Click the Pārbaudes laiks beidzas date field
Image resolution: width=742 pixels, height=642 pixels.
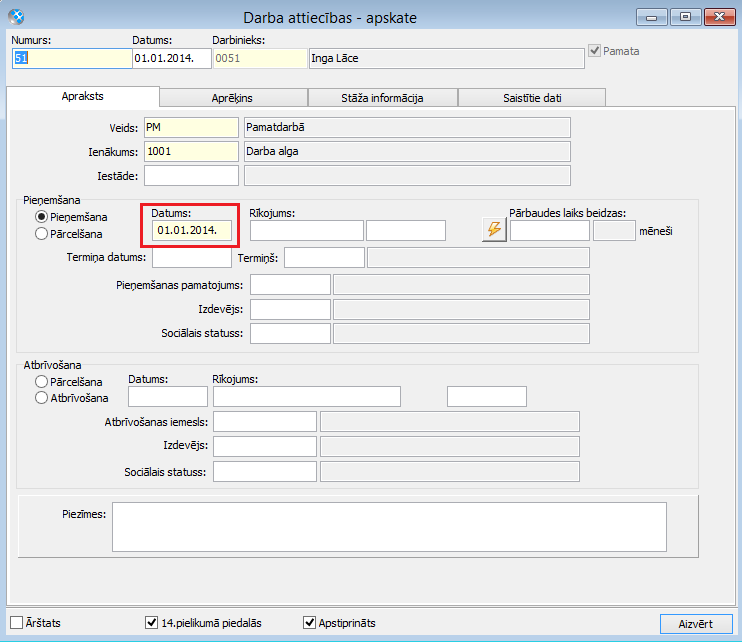[549, 231]
